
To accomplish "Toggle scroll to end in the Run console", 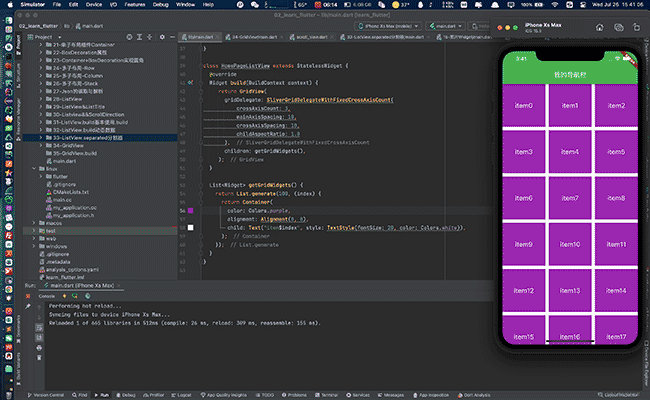I will tap(39, 337).
